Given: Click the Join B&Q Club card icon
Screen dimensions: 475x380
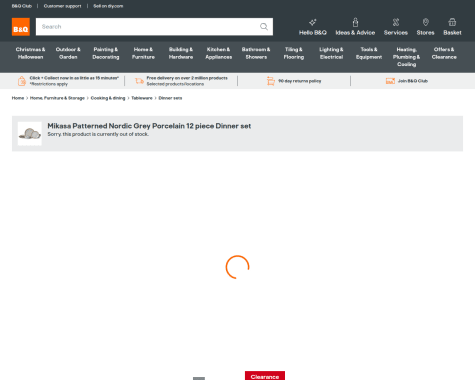Looking at the screenshot, I should pyautogui.click(x=390, y=81).
